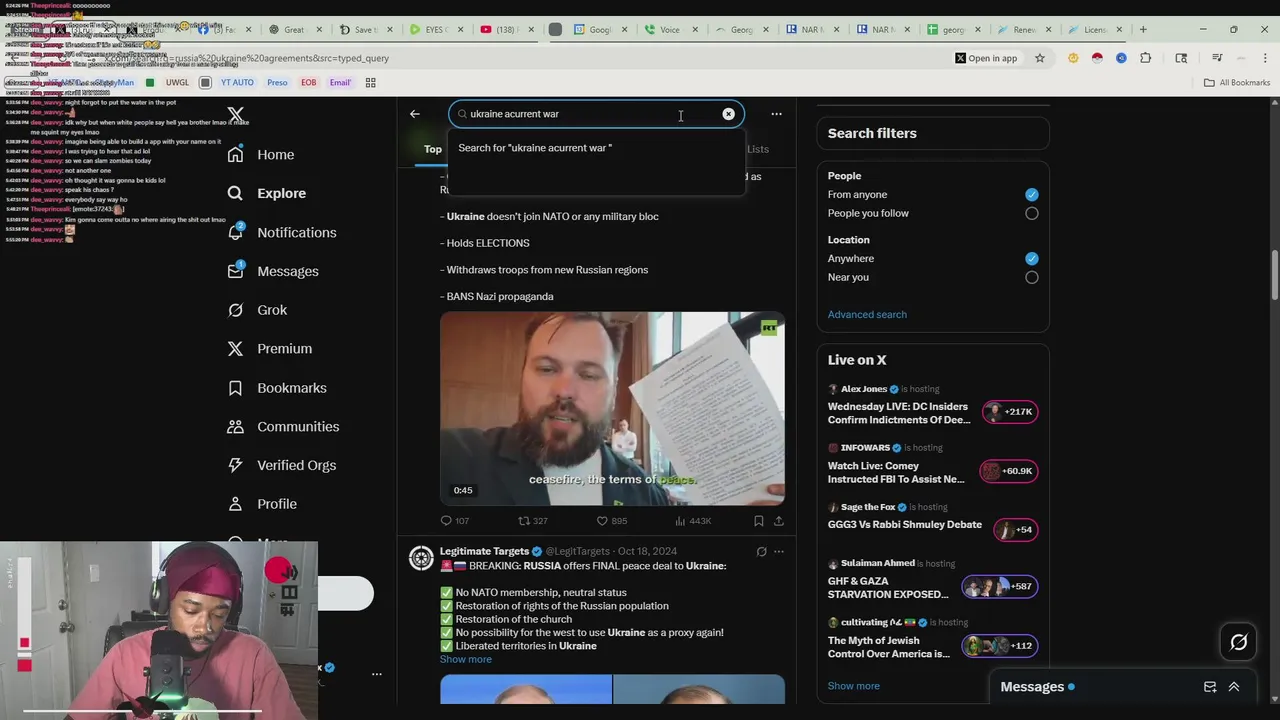The height and width of the screenshot is (720, 1280).
Task: Open the Messages envelope icon in sidebar
Action: [x=235, y=271]
